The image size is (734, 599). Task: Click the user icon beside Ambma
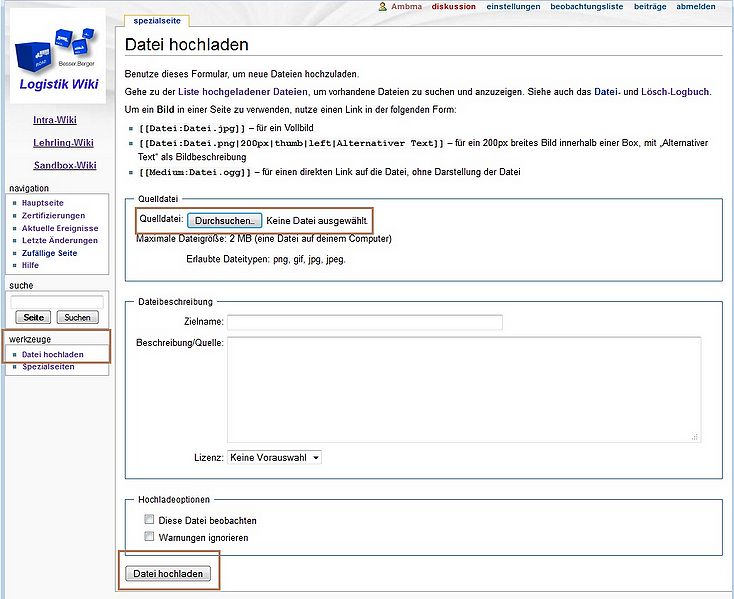(x=382, y=7)
